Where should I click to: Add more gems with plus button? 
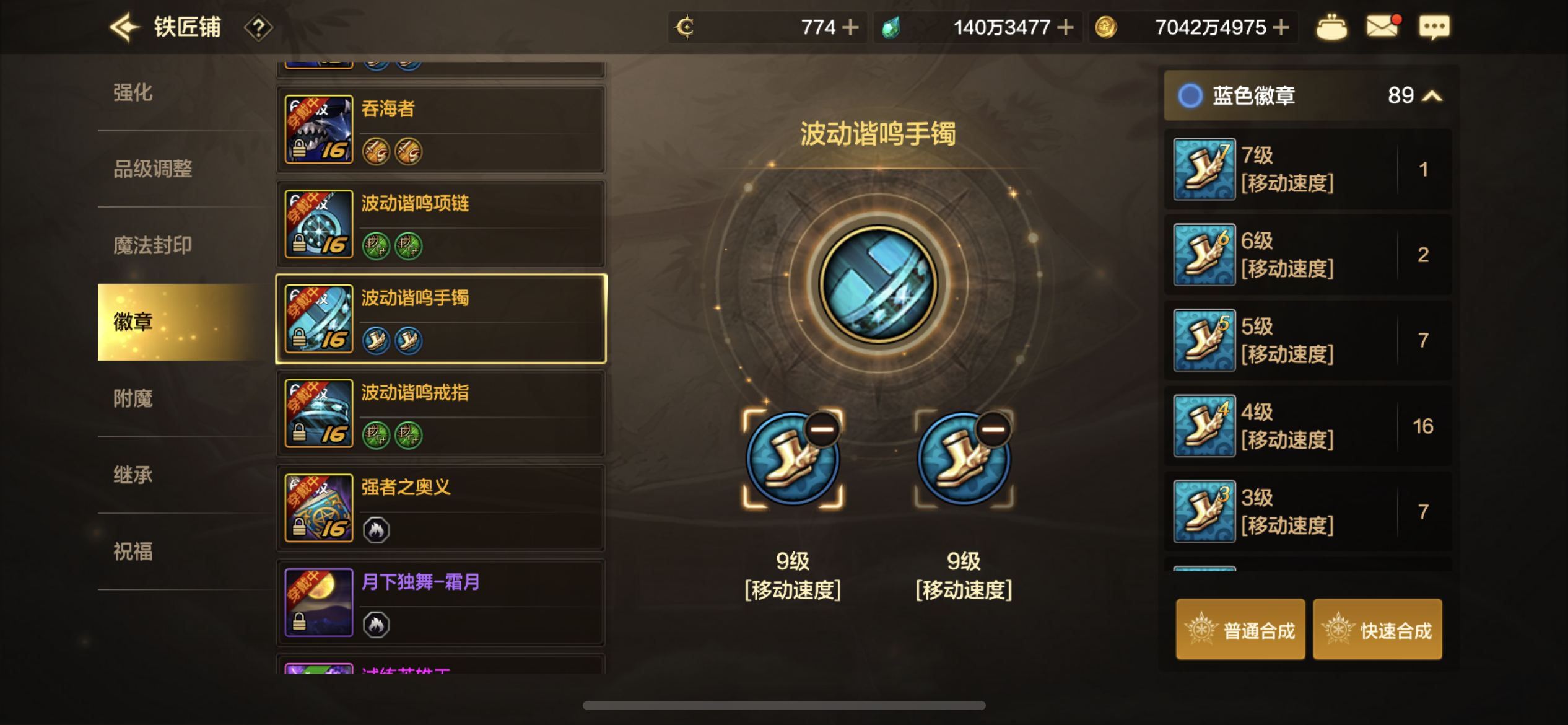click(x=1065, y=27)
